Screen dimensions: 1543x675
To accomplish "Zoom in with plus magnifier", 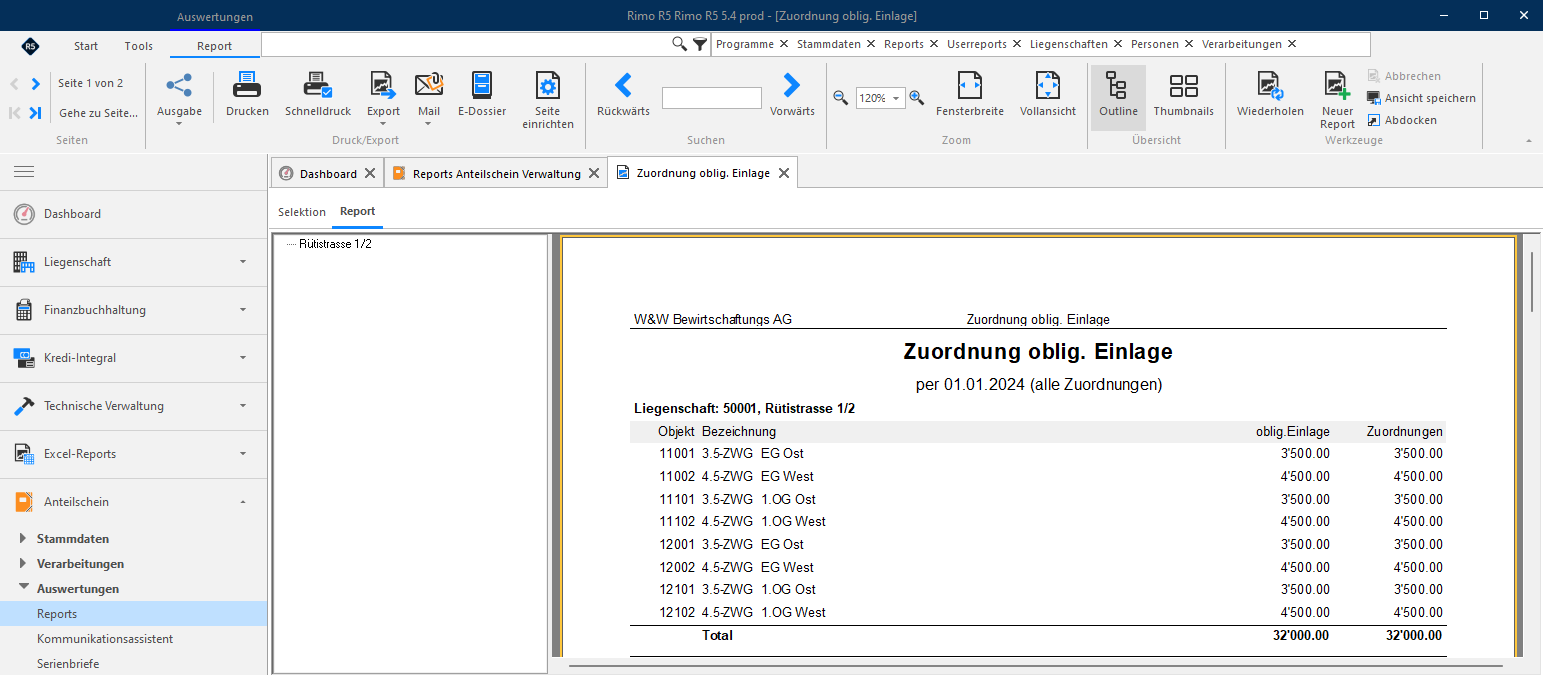I will 916,98.
